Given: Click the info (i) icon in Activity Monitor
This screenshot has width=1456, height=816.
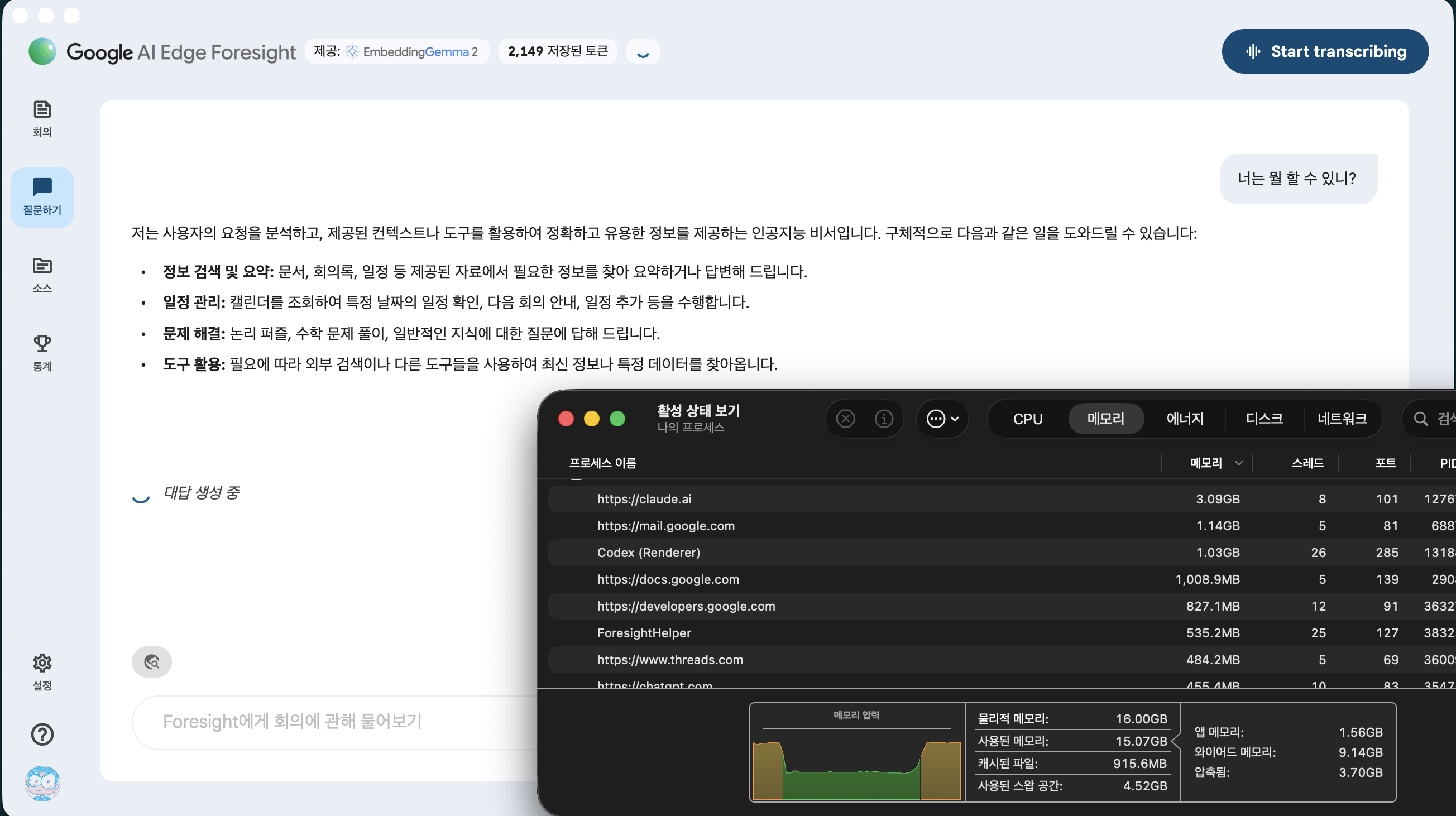Looking at the screenshot, I should pos(884,419).
